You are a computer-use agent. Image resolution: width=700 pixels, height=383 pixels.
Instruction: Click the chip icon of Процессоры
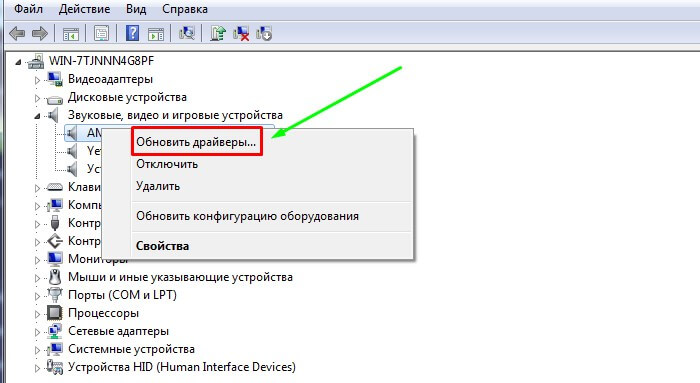click(x=55, y=313)
